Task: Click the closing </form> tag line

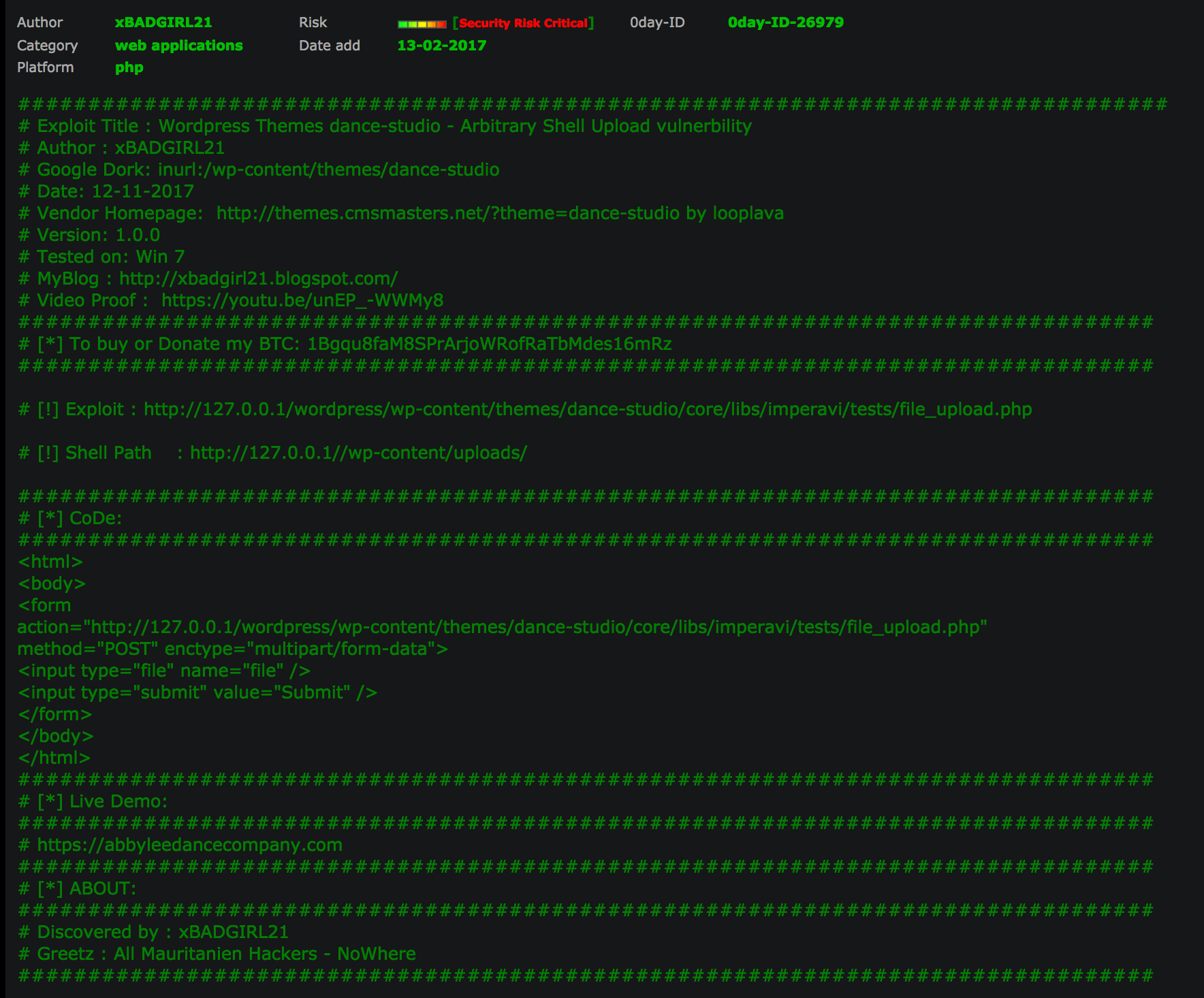Action: 54,714
